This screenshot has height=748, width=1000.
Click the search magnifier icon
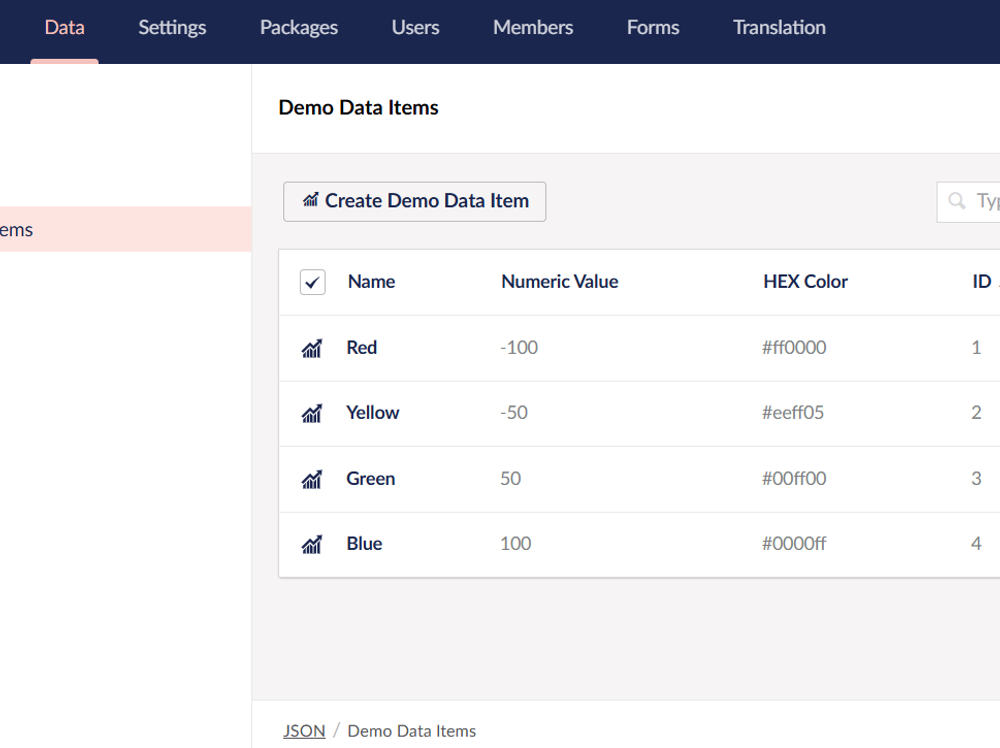[x=957, y=201]
